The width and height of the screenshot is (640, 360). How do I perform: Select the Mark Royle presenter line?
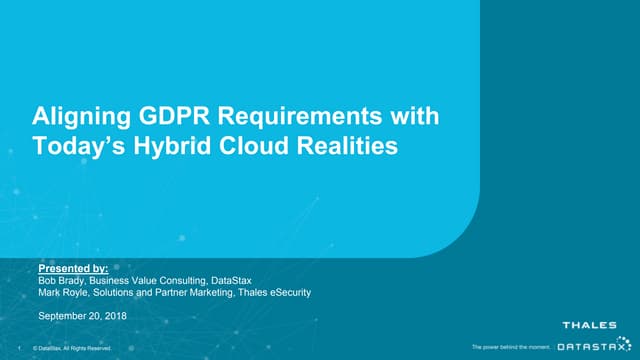[x=175, y=293]
